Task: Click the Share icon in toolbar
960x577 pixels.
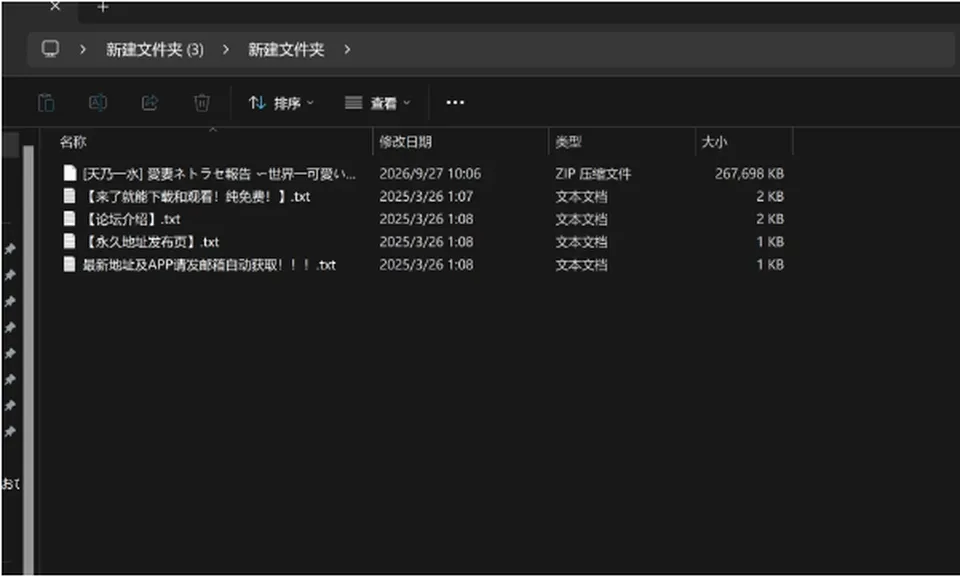Action: (x=149, y=102)
